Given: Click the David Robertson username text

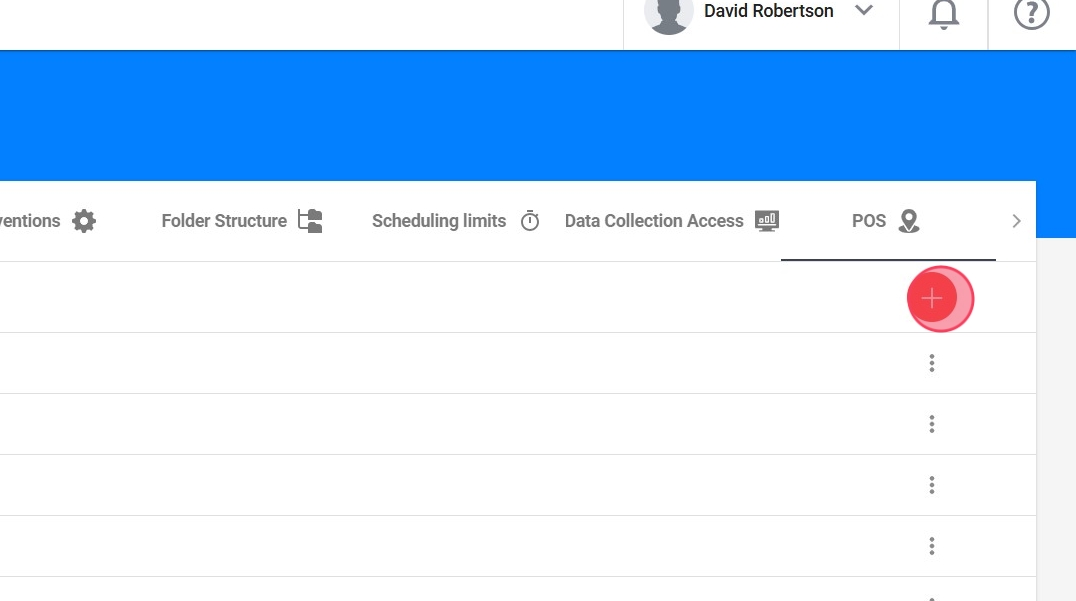Looking at the screenshot, I should click(x=768, y=11).
